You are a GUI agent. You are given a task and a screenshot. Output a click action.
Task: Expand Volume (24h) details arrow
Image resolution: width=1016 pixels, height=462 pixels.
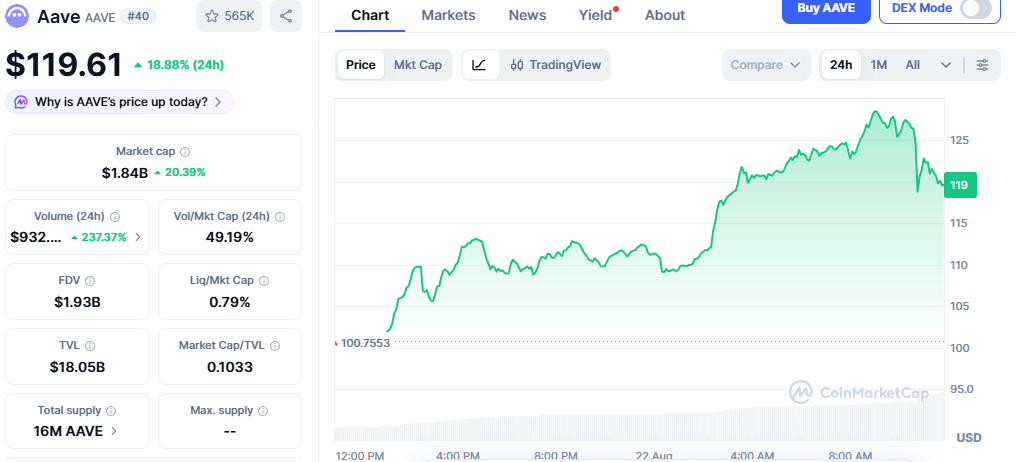coord(137,237)
